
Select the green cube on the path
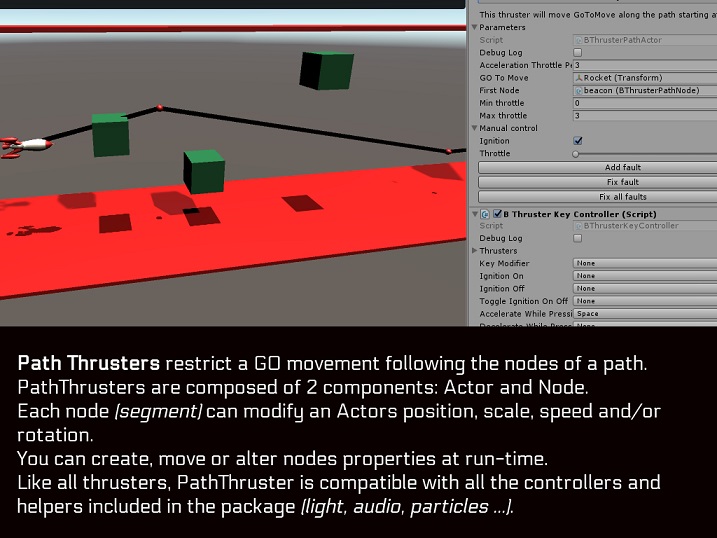click(110, 134)
